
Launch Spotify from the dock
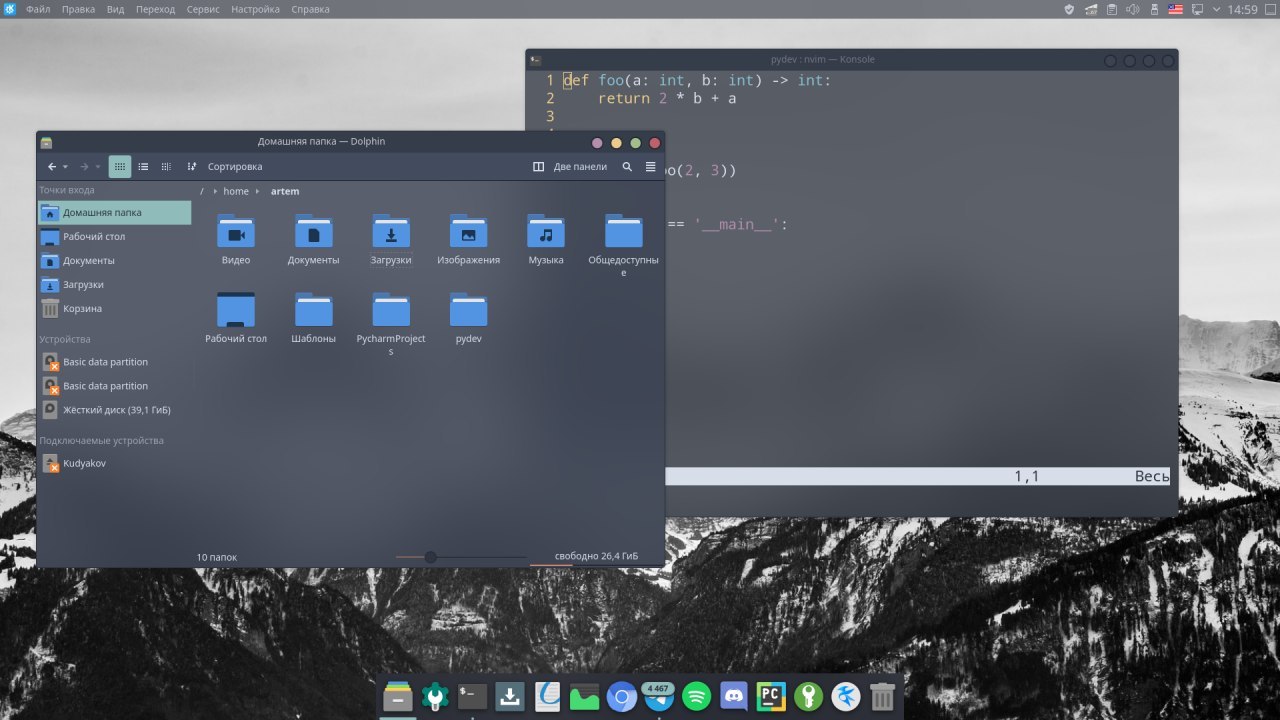(x=696, y=696)
